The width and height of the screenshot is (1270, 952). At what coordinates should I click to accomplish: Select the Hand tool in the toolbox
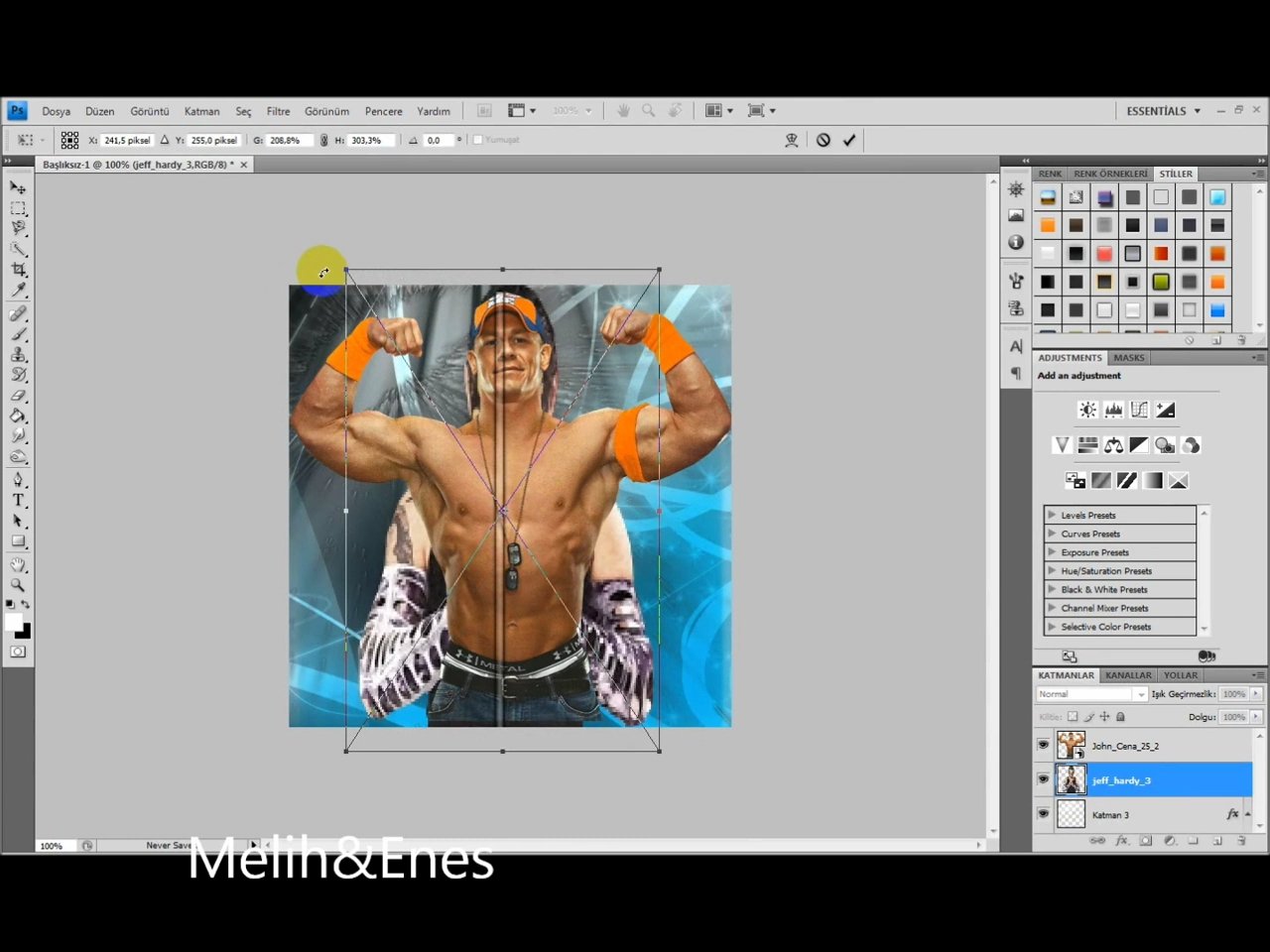tap(18, 564)
